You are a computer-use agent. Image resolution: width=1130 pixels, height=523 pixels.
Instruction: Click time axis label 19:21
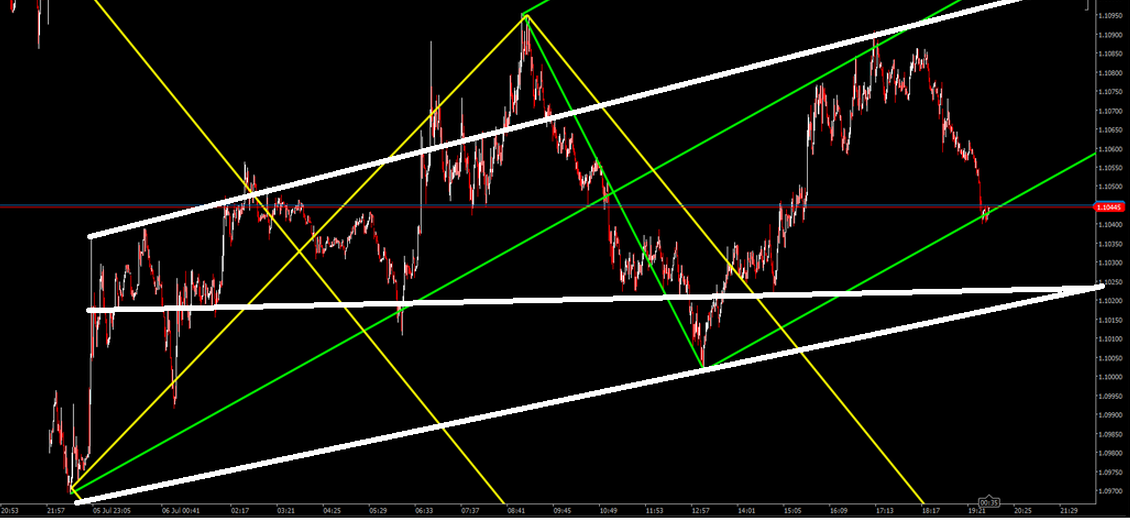977,510
